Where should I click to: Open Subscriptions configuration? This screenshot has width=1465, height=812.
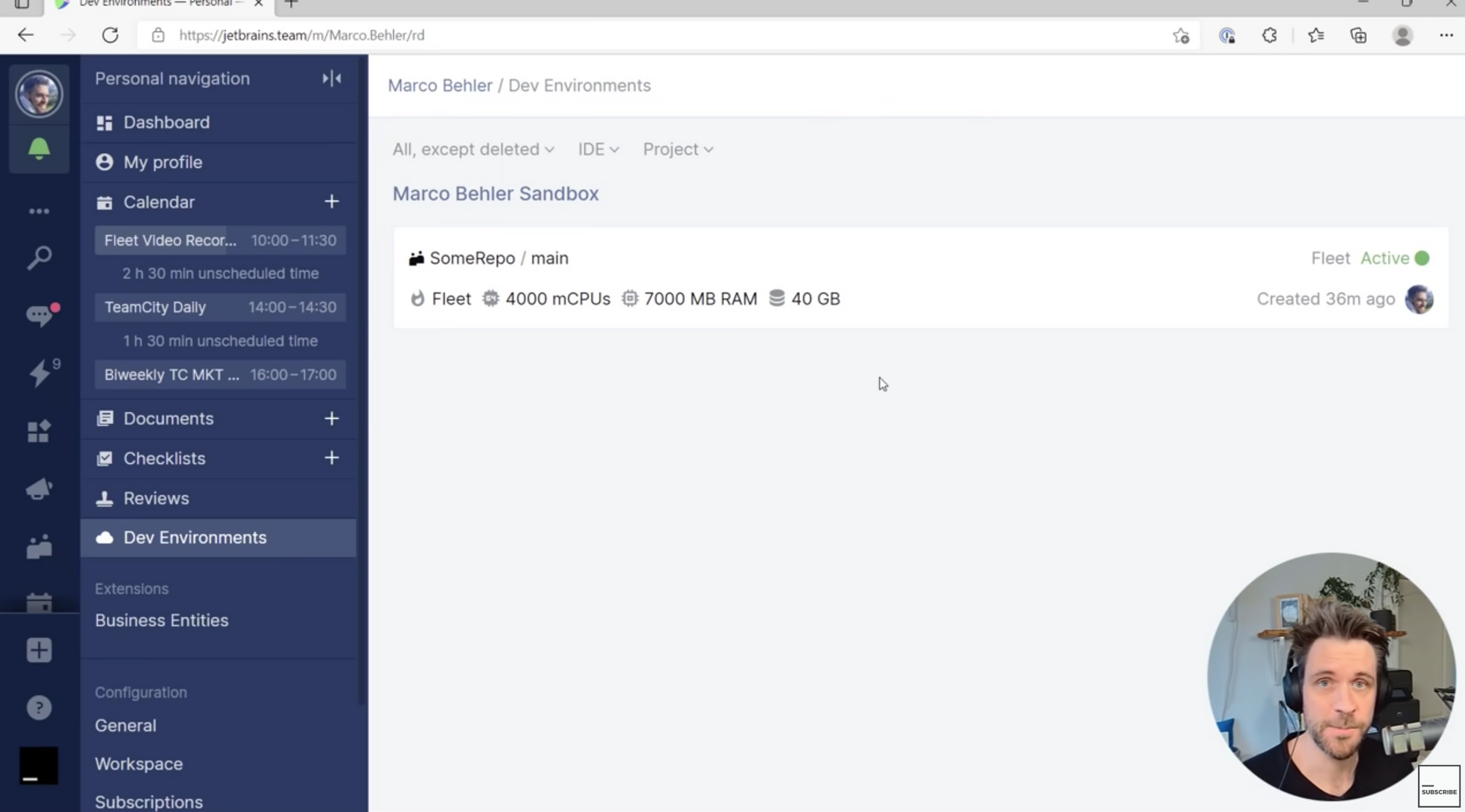[149, 802]
